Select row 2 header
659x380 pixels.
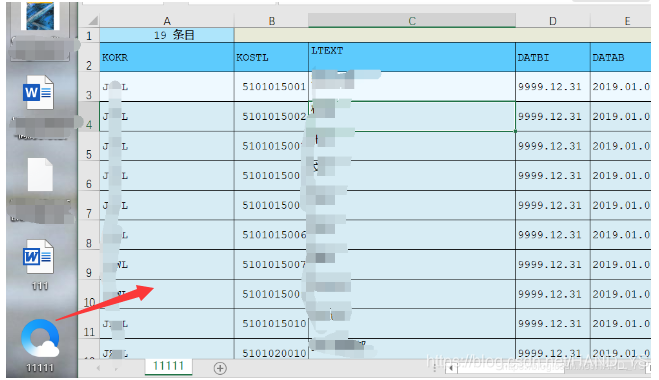tap(89, 57)
